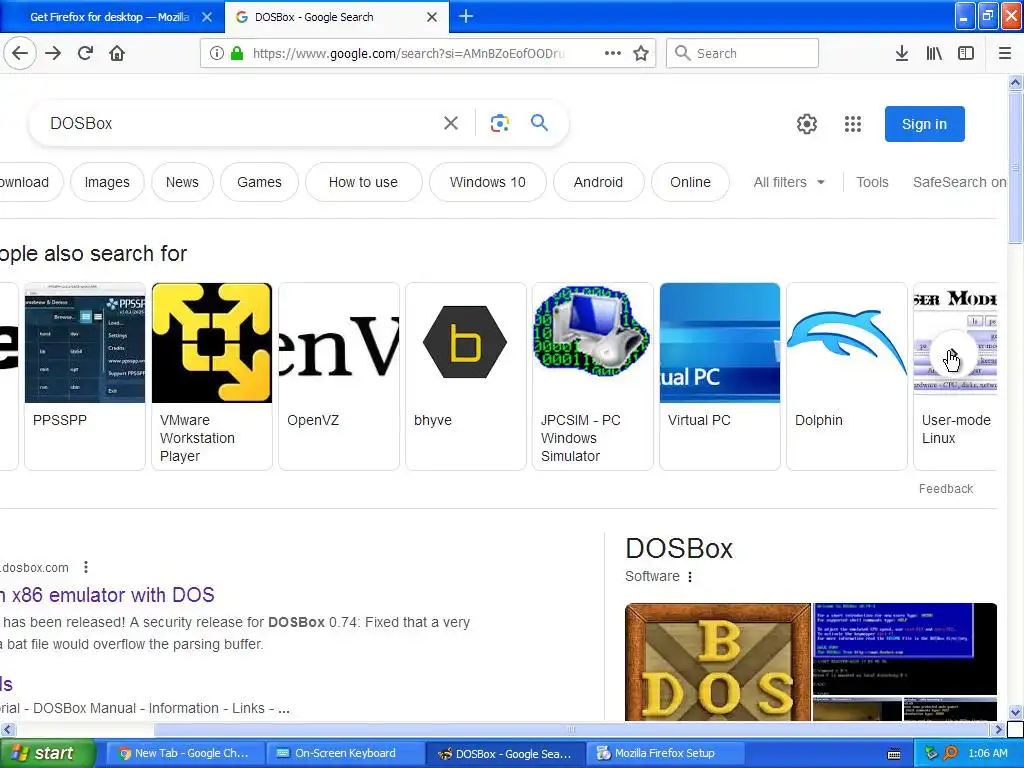Switch to Mozilla Firefox Setup taskbar item

click(665, 753)
